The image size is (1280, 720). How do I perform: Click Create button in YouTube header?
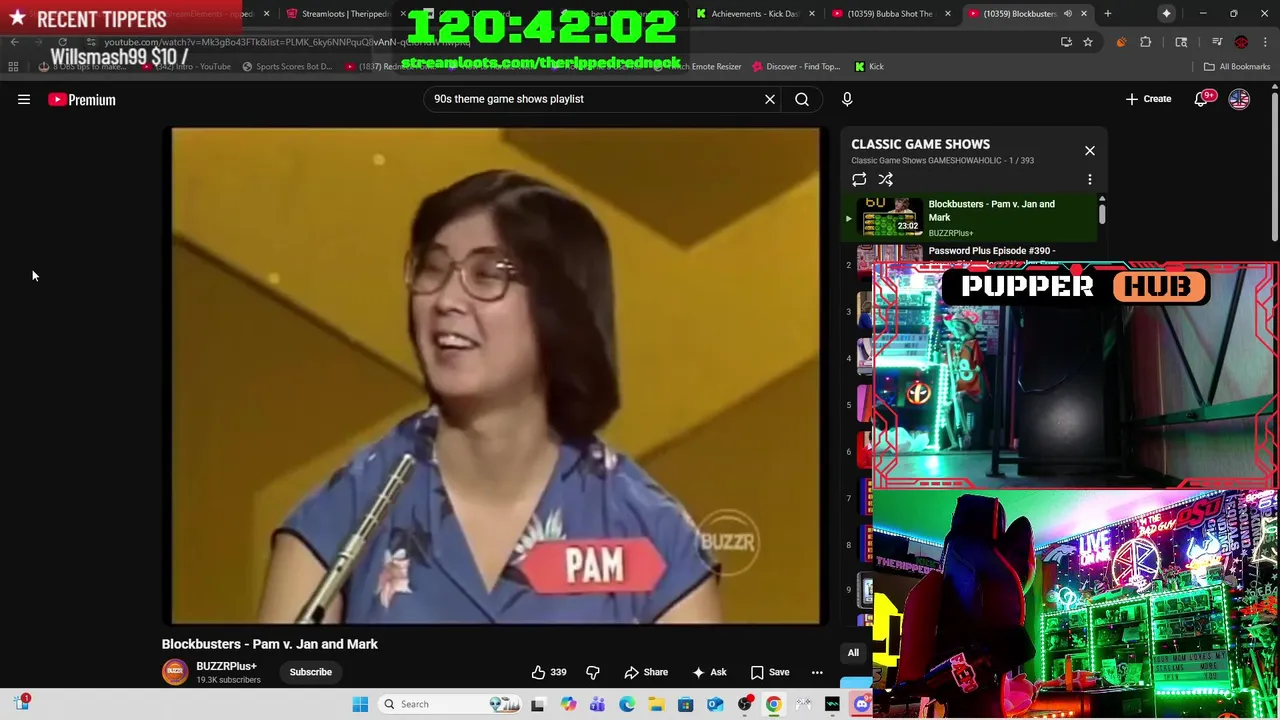(x=1148, y=99)
